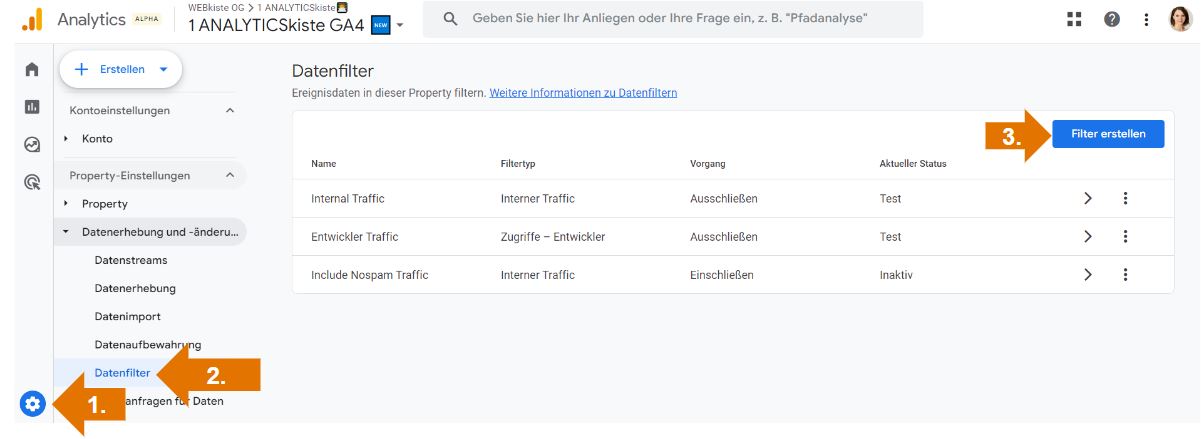This screenshot has width=1201, height=439.
Task: Click the search magnifier icon
Action: coord(451,19)
